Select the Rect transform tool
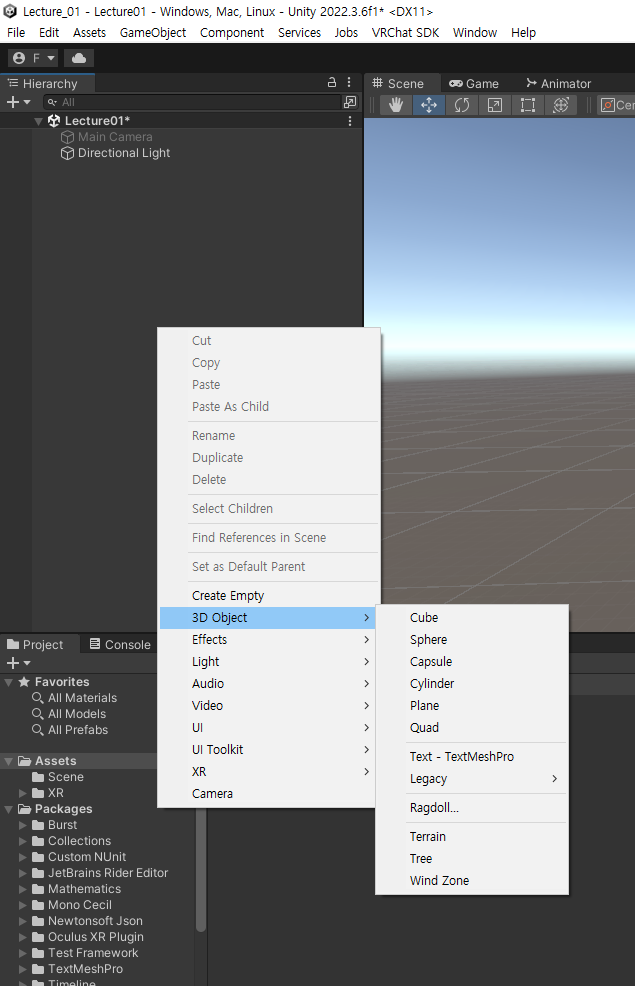This screenshot has height=986, width=635. (528, 105)
